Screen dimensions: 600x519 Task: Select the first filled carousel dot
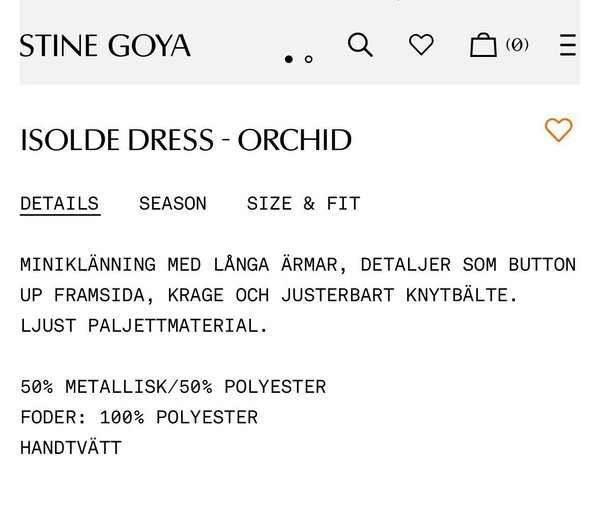[289, 59]
